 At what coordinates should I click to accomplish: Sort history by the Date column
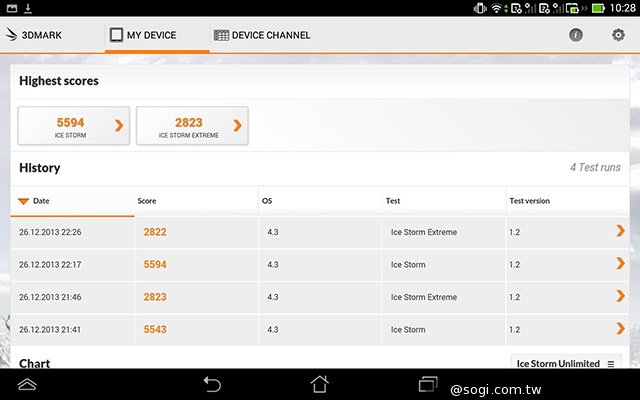(x=40, y=201)
